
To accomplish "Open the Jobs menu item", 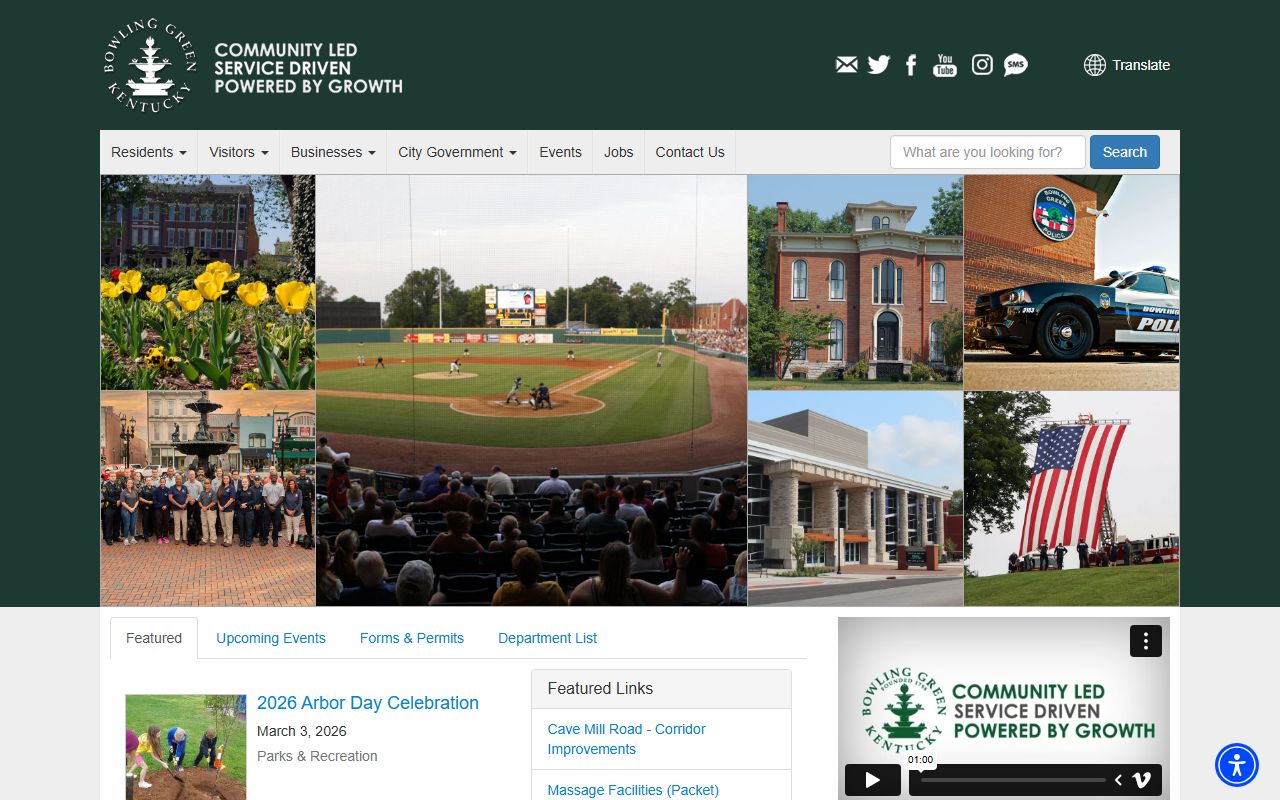I will pyautogui.click(x=619, y=152).
